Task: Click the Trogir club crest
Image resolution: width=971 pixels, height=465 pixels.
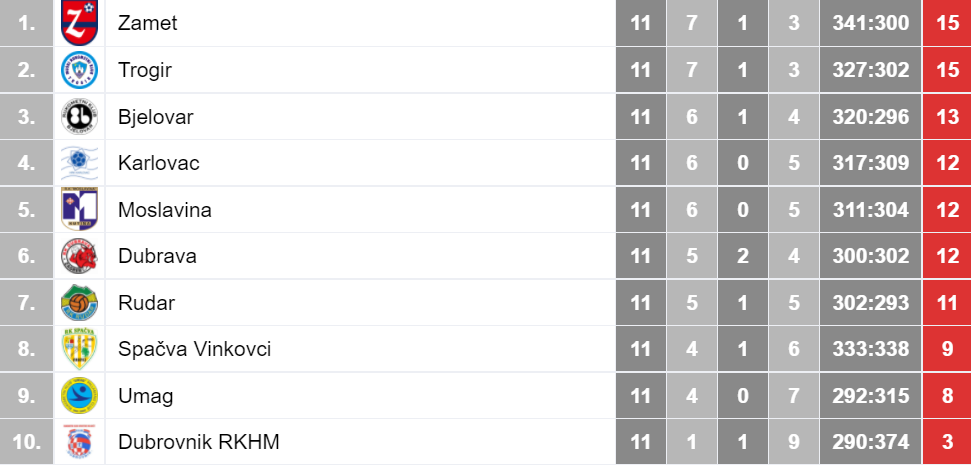Action: coord(79,70)
